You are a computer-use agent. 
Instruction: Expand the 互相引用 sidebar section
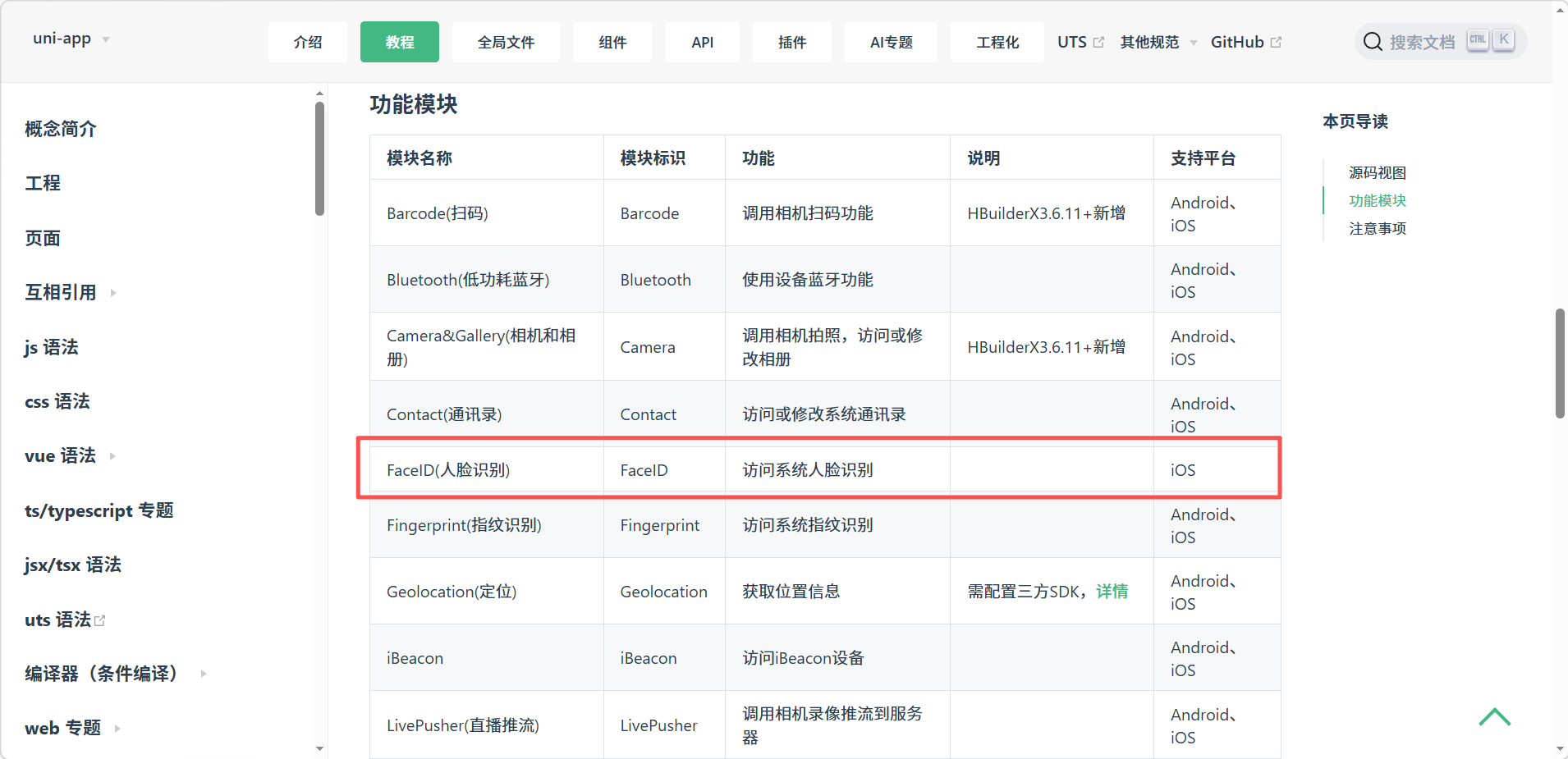tap(113, 293)
